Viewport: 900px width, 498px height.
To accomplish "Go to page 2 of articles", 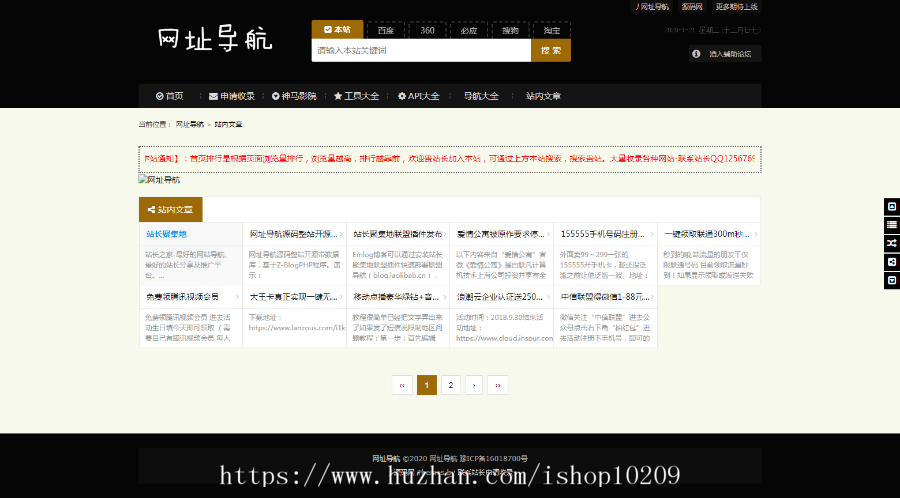I will coord(450,385).
